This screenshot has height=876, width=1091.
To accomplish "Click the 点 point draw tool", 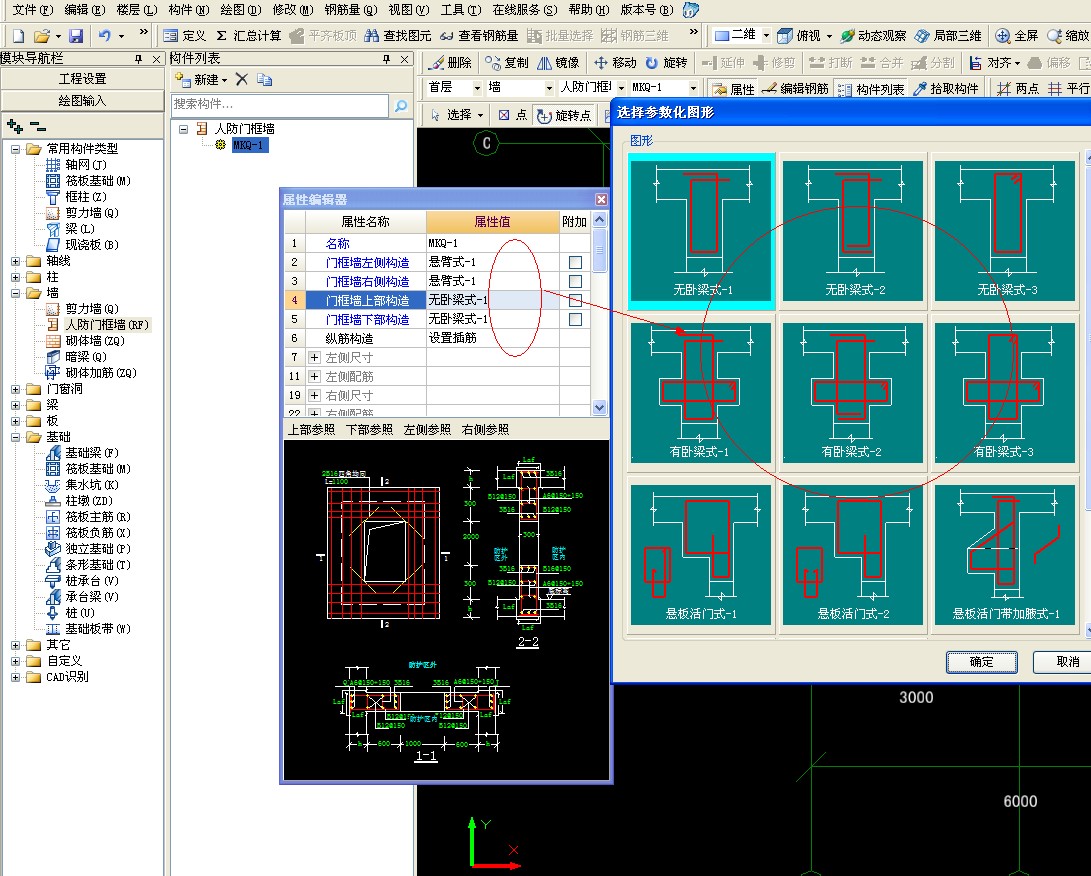I will click(x=513, y=115).
